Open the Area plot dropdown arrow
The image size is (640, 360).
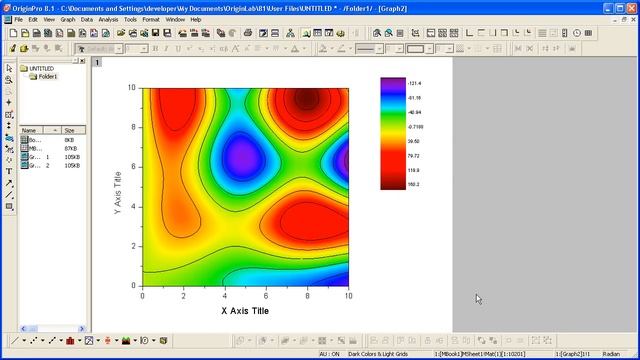135,340
